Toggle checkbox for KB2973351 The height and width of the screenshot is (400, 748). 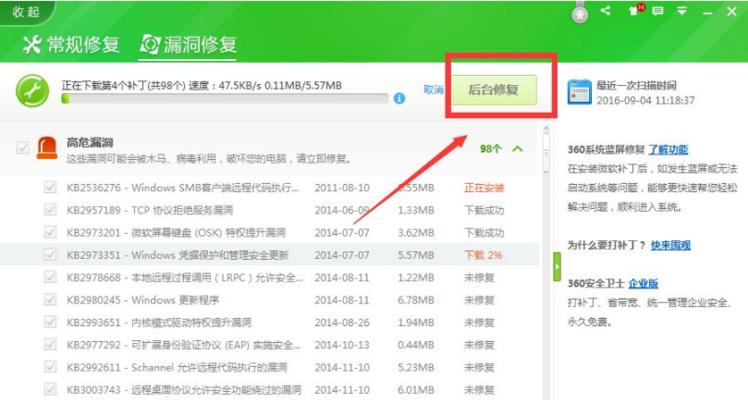[x=50, y=255]
